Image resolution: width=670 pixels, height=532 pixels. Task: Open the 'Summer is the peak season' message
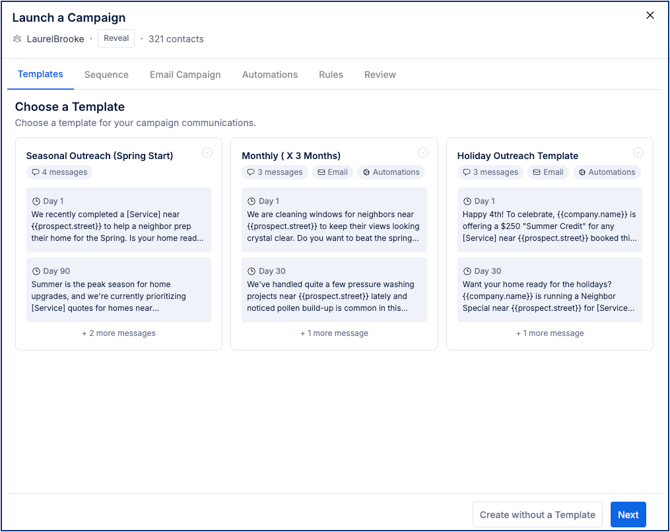click(119, 290)
